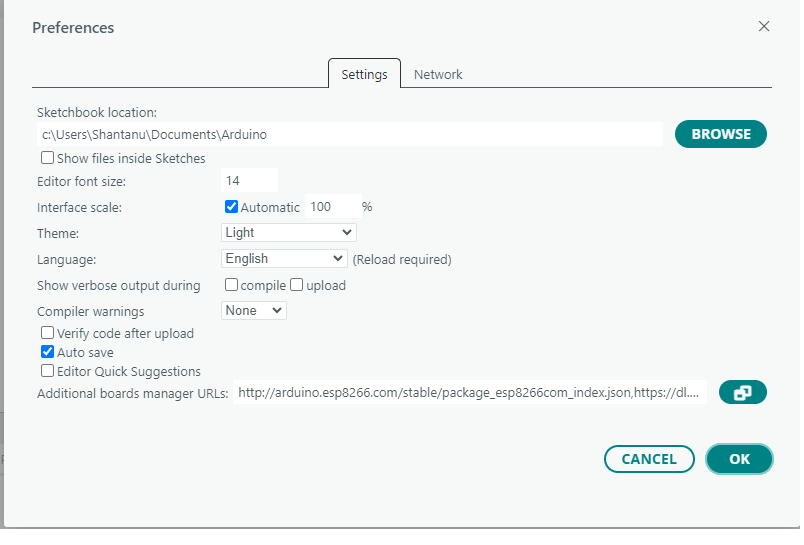Close the Preferences dialog with the X

pos(763,26)
